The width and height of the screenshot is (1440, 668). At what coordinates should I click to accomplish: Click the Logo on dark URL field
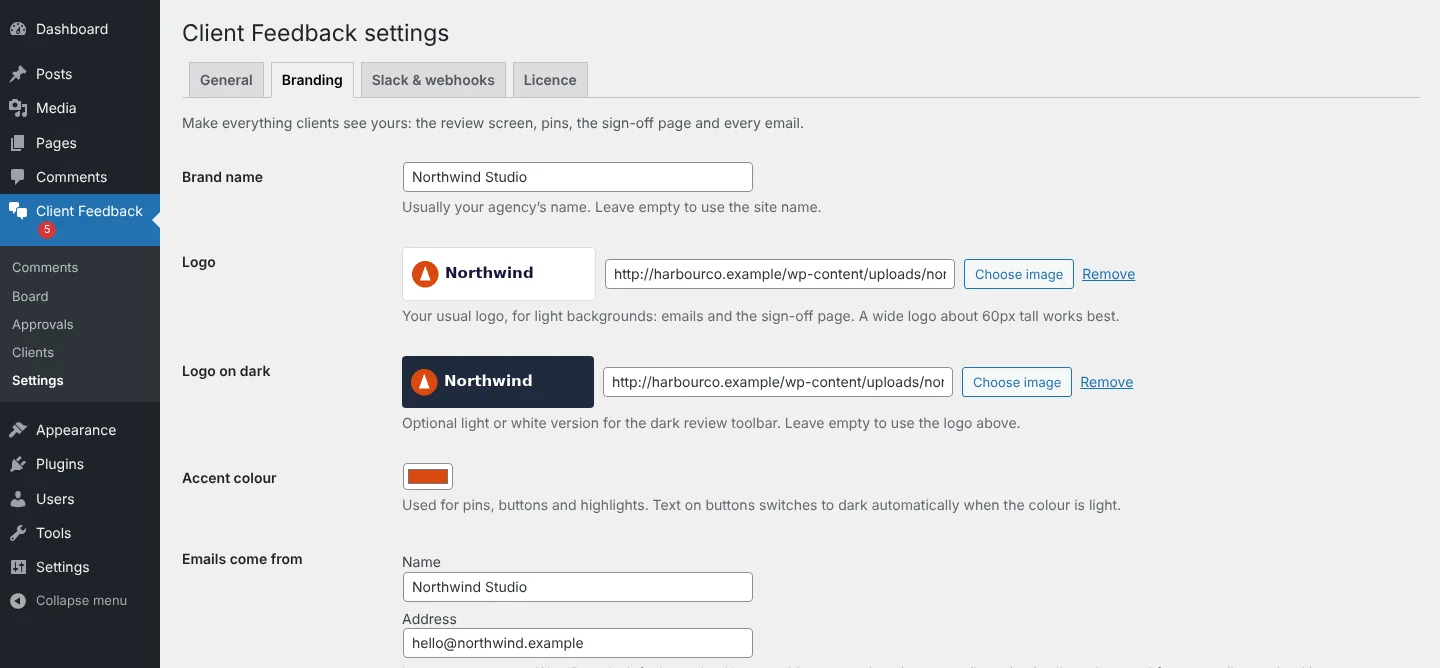tap(778, 382)
